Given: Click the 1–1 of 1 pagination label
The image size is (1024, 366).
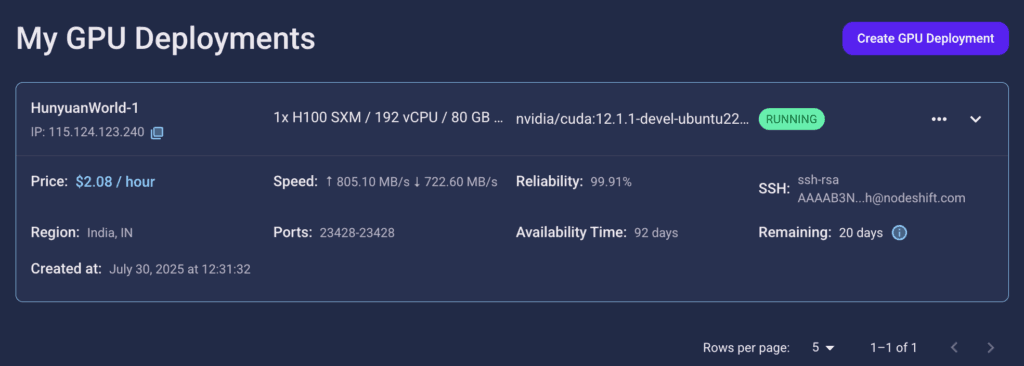Looking at the screenshot, I should pyautogui.click(x=893, y=347).
